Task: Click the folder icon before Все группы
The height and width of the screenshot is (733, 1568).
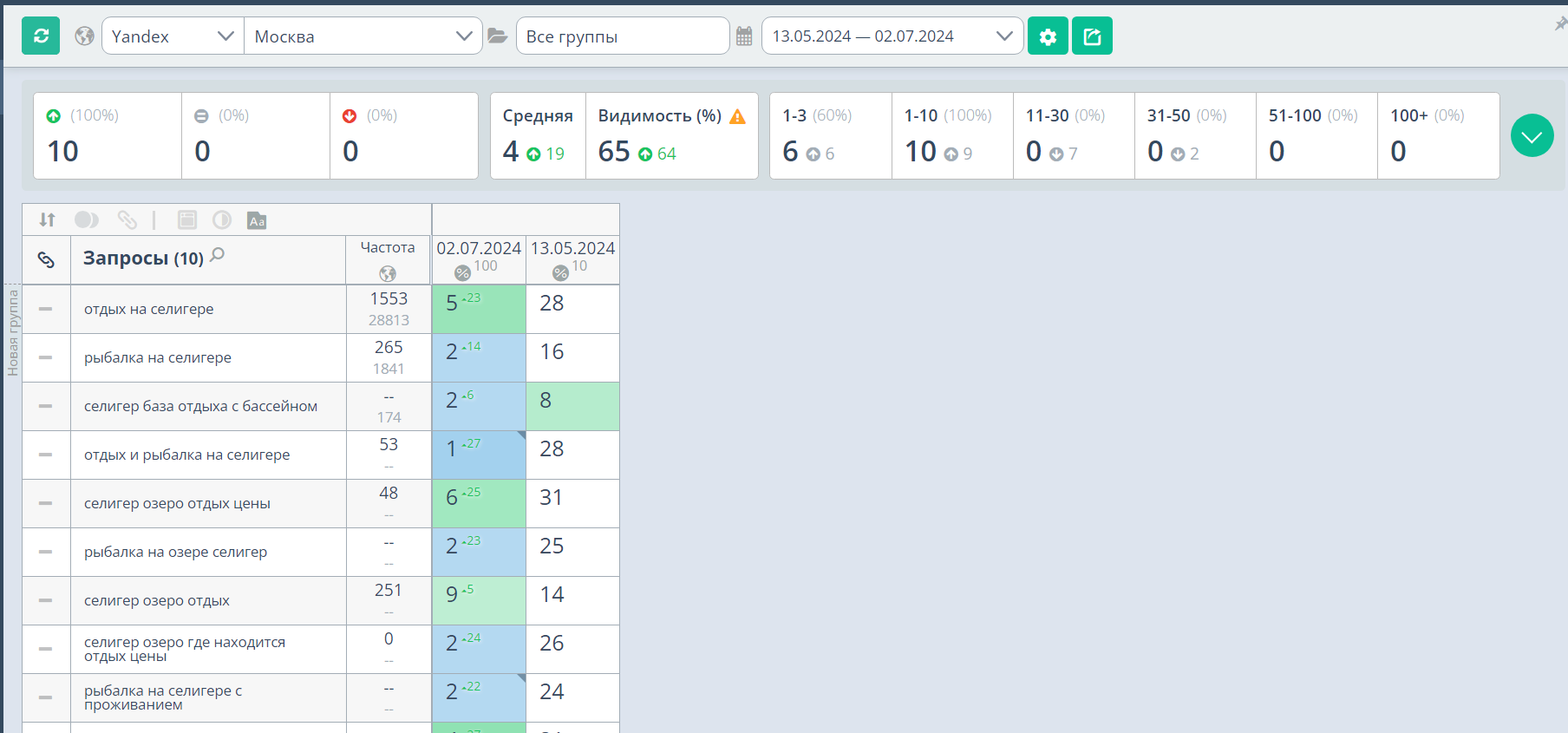Action: (x=498, y=36)
